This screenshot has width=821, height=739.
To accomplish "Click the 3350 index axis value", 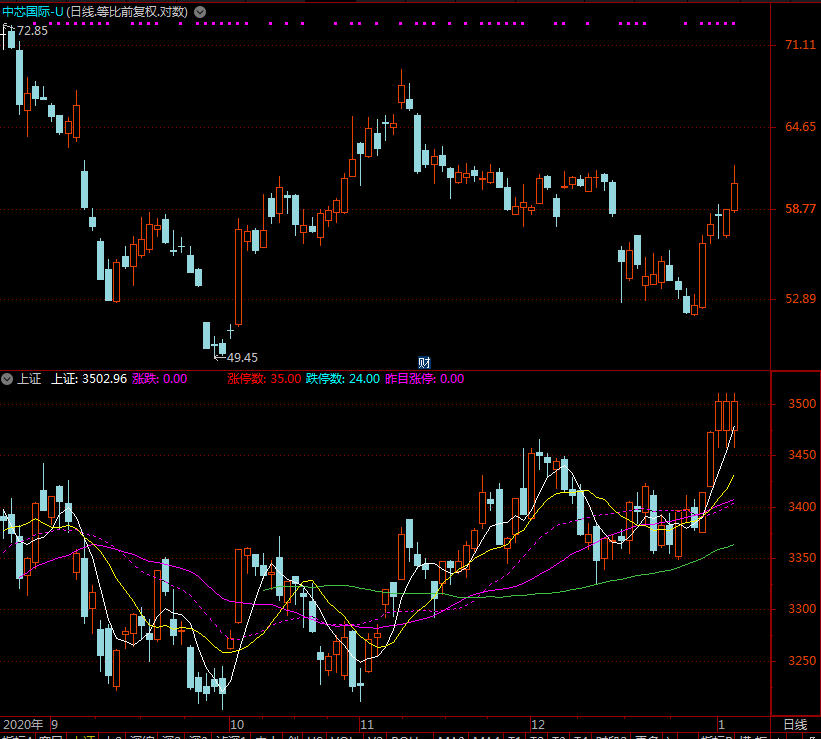I will click(802, 558).
